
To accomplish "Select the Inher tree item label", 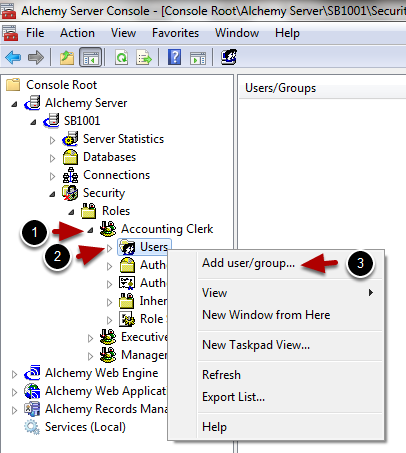I will tap(153, 301).
